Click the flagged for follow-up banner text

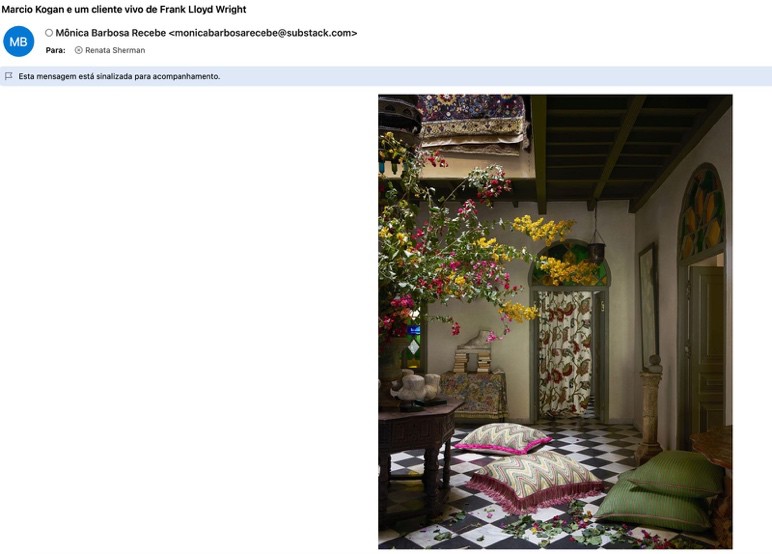(x=119, y=76)
